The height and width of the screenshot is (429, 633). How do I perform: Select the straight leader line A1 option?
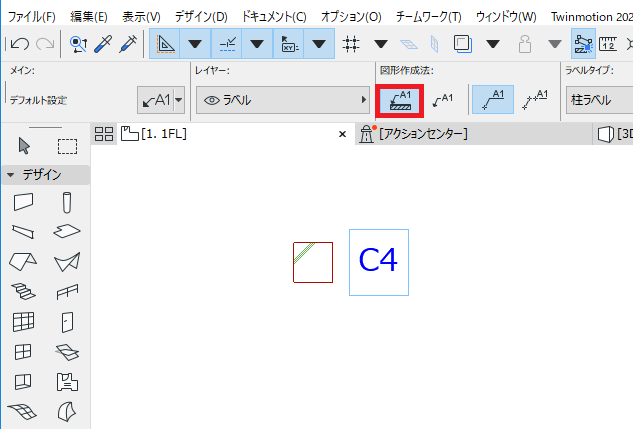pyautogui.click(x=493, y=100)
